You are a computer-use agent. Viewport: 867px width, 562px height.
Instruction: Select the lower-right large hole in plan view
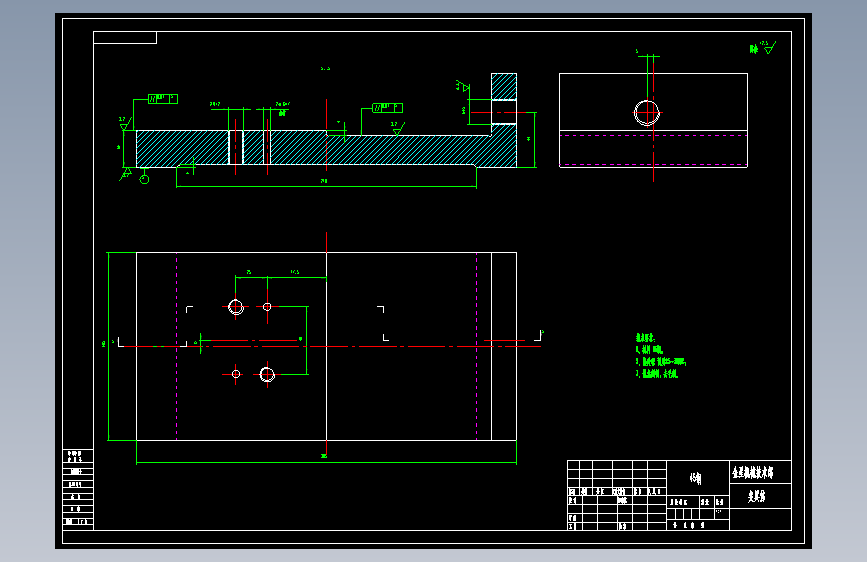click(267, 374)
